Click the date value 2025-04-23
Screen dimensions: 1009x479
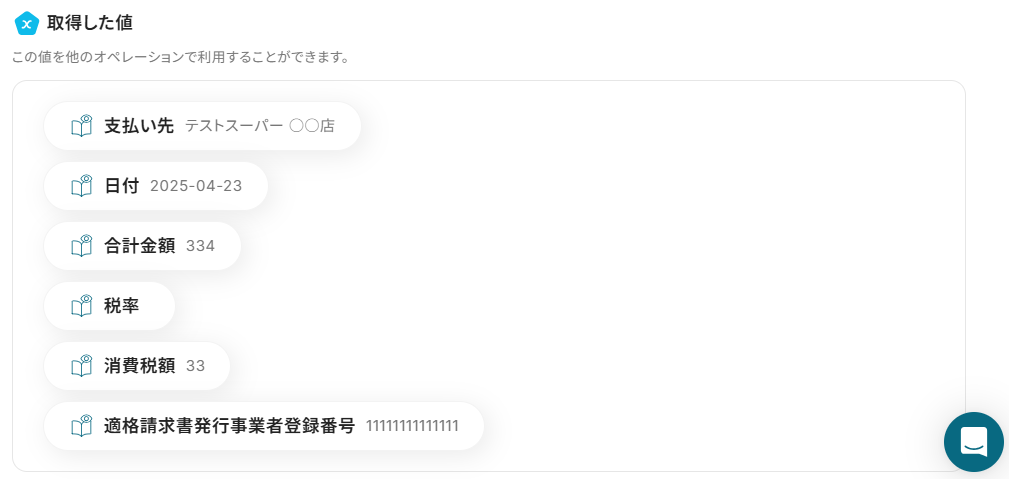pyautogui.click(x=196, y=186)
